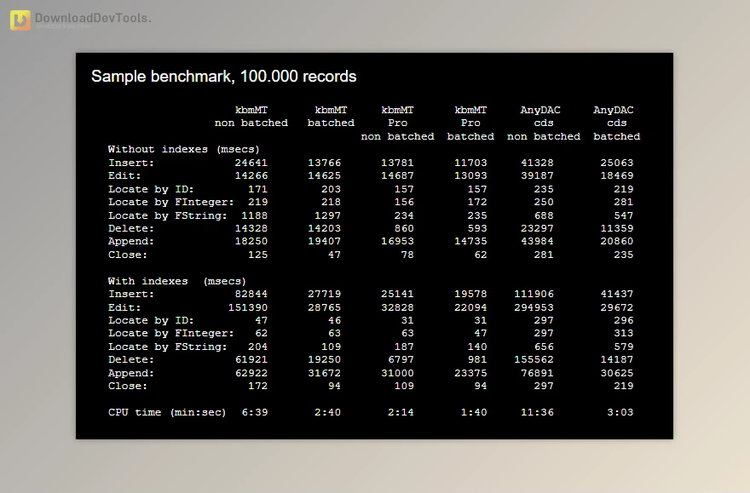Select the indexed Delete value 6797
The image size is (750, 493).
tap(401, 360)
